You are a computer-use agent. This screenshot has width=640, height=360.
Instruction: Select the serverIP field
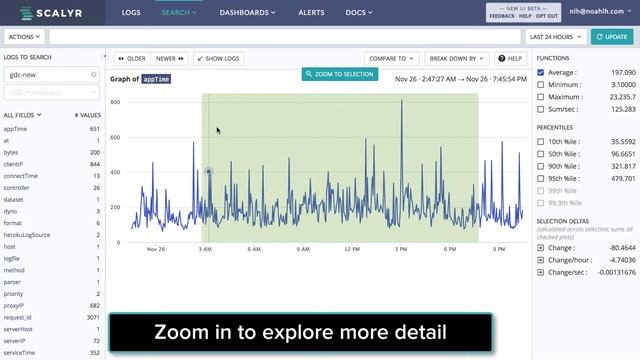14,341
